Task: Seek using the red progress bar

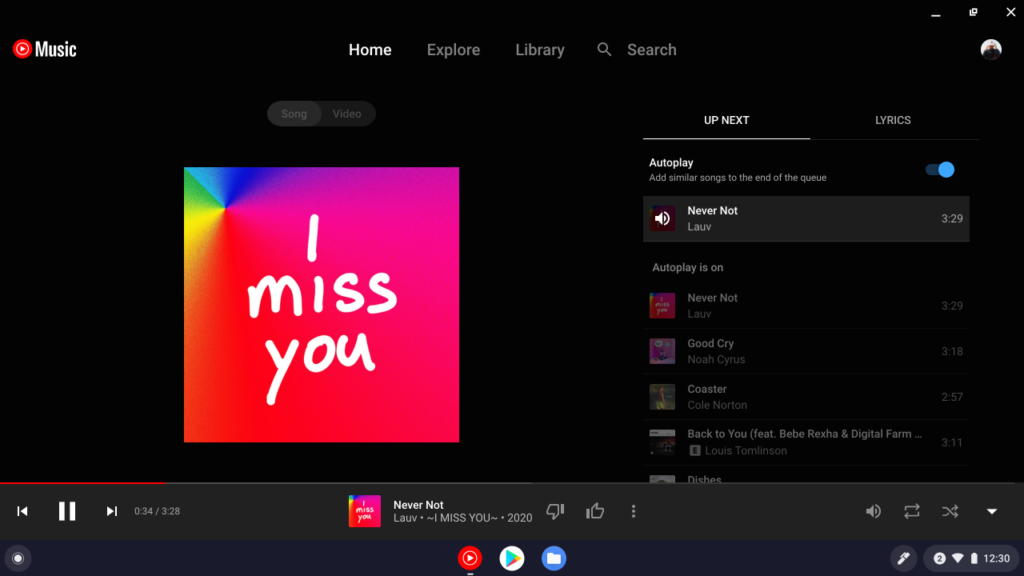Action: pyautogui.click(x=83, y=483)
